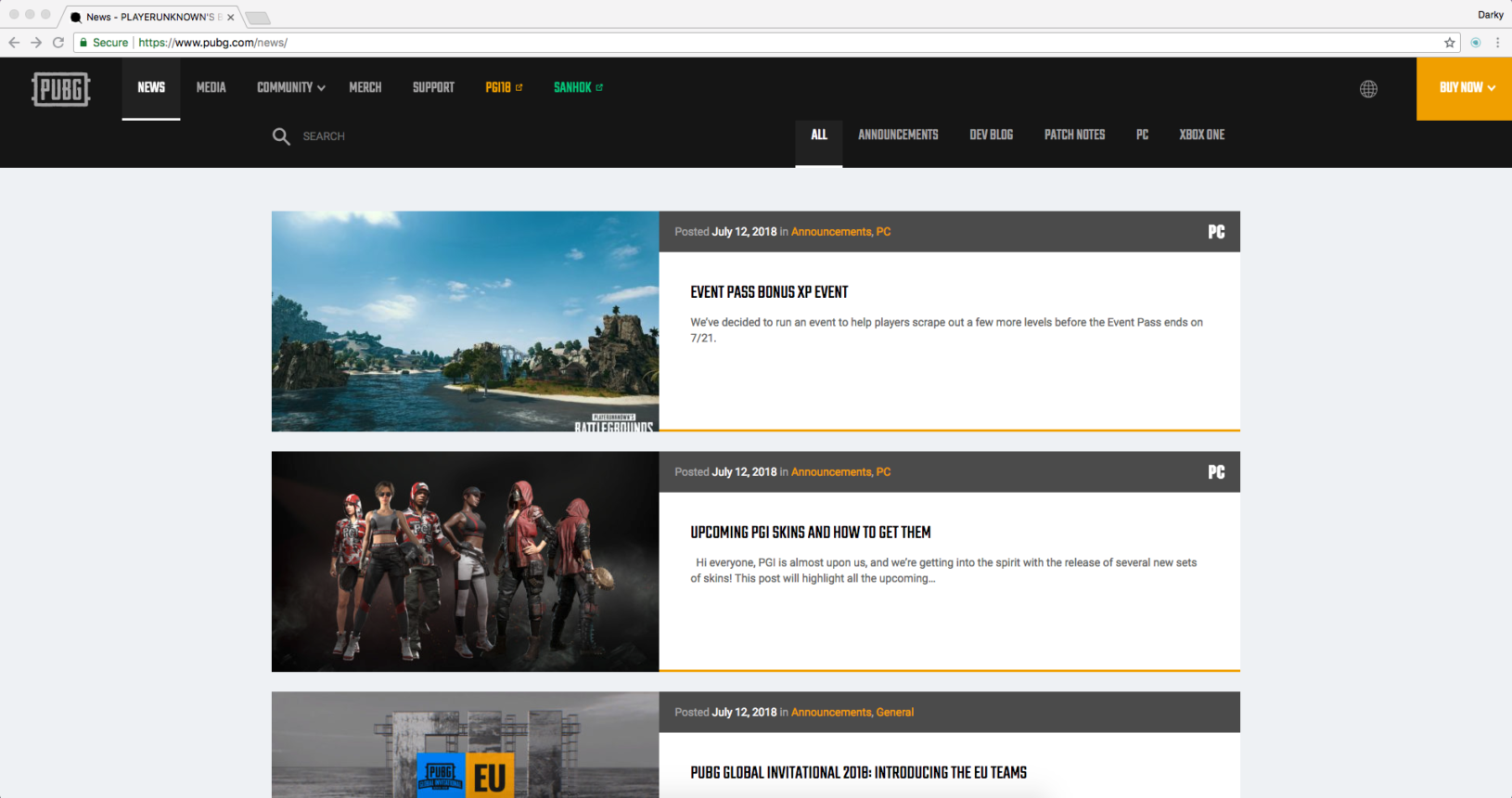Filter by Xbox One tab
The image size is (1512, 798).
pyautogui.click(x=1201, y=135)
